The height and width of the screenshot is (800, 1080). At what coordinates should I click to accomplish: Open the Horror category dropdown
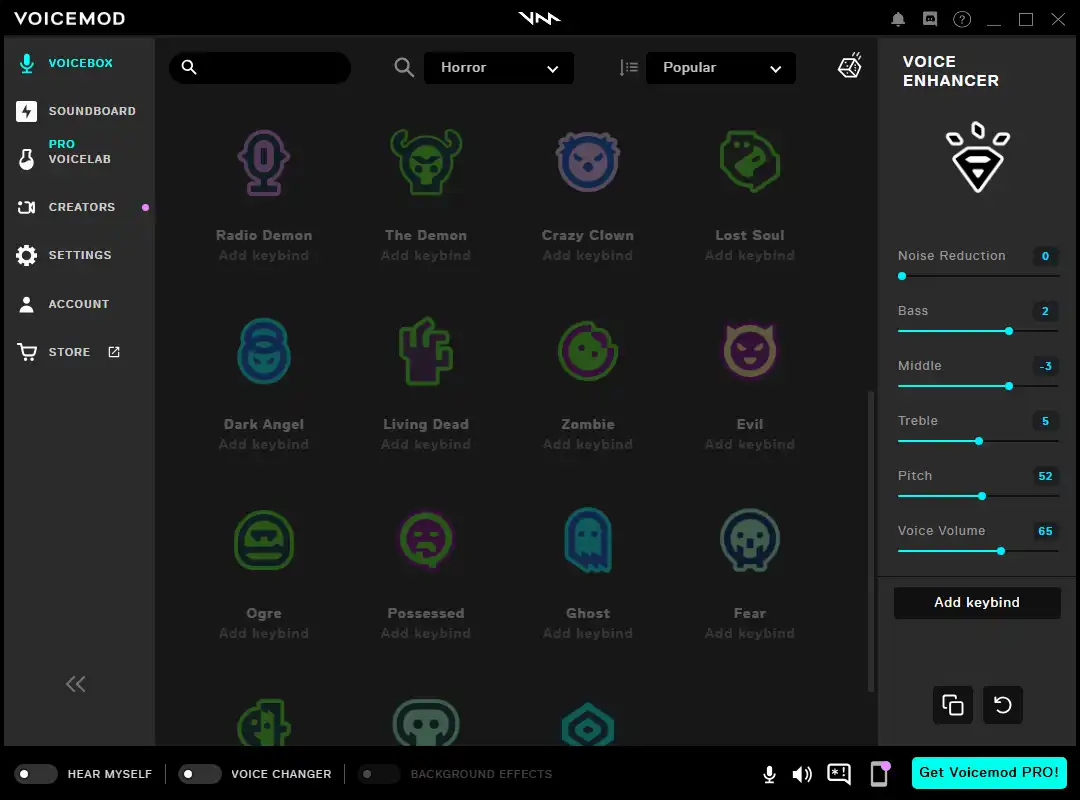coord(499,68)
